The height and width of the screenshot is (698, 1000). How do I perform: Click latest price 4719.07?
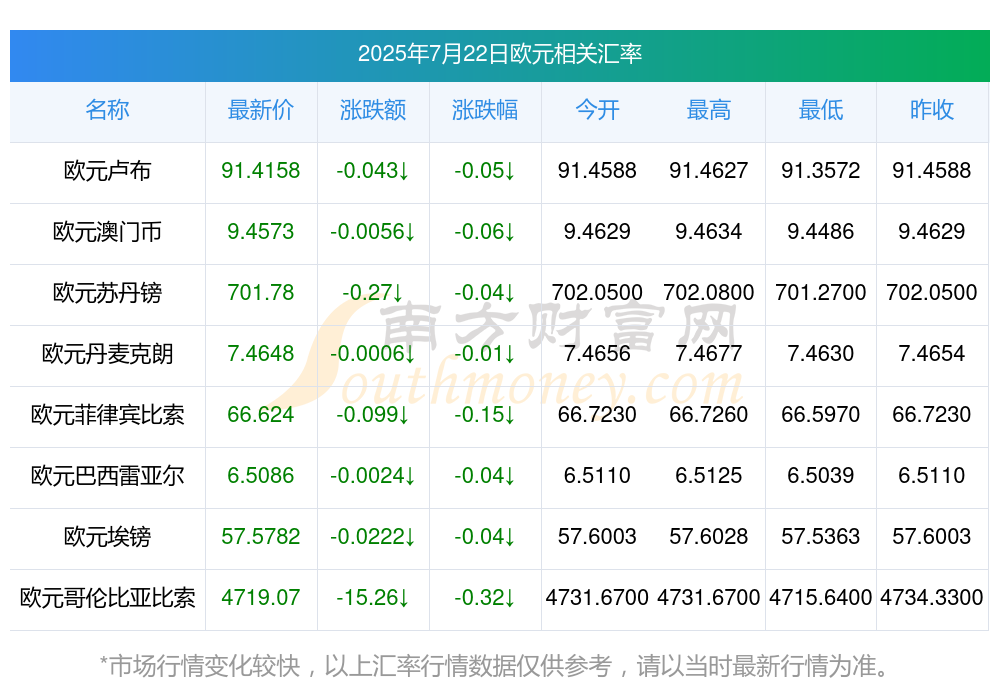tap(260, 598)
